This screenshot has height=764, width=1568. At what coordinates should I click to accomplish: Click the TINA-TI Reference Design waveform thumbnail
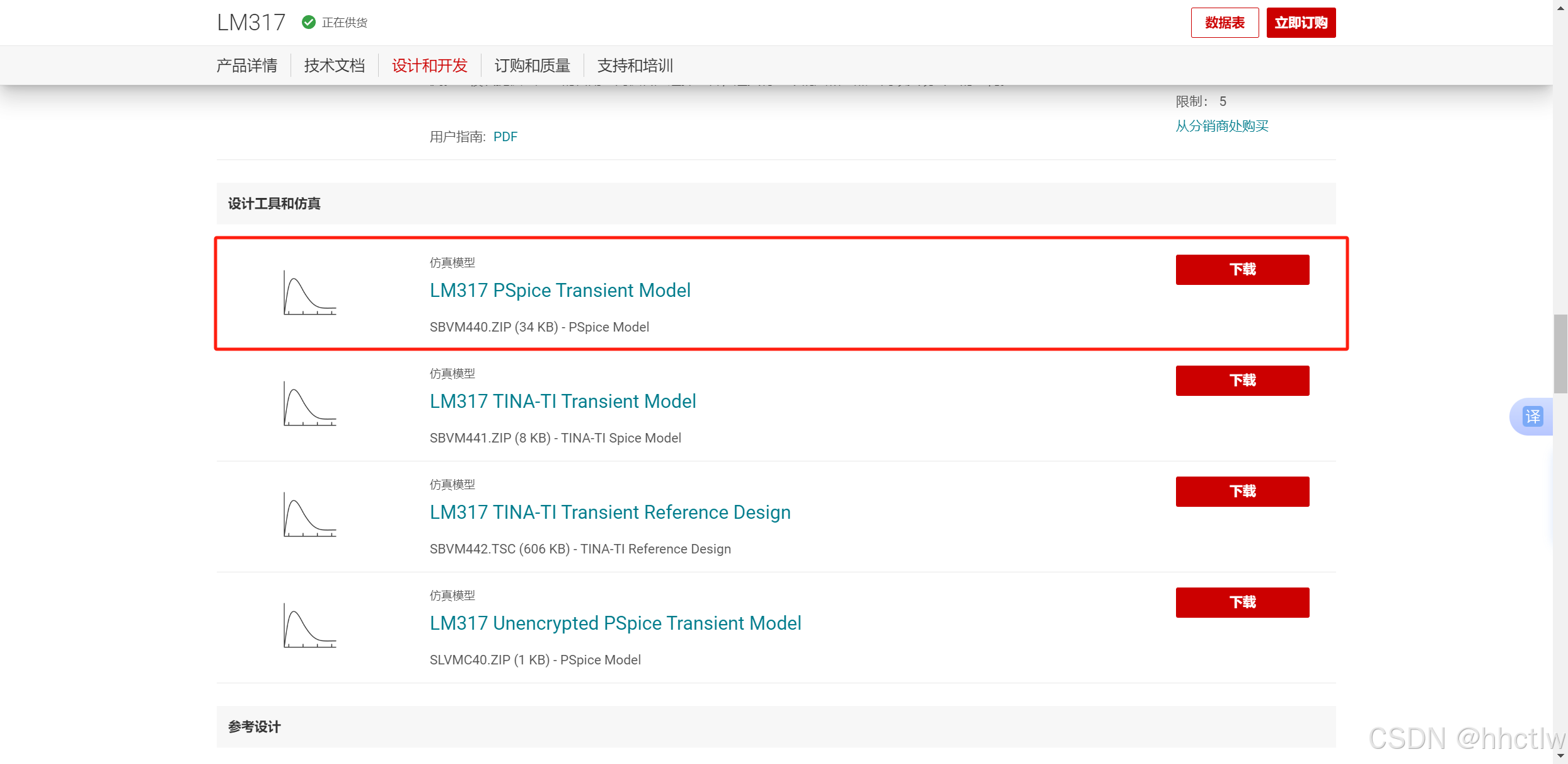pyautogui.click(x=309, y=514)
